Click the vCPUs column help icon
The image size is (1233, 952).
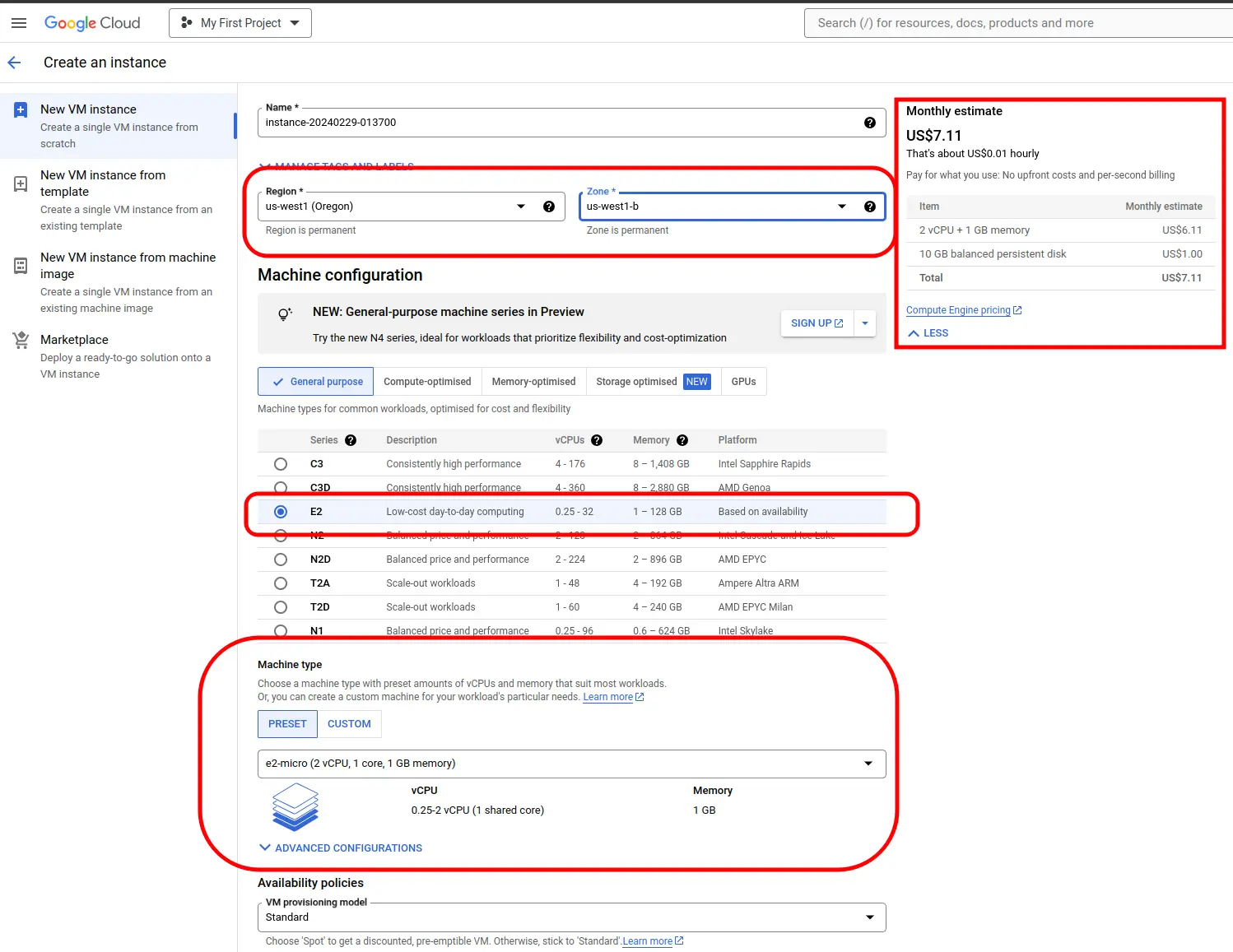tap(597, 440)
